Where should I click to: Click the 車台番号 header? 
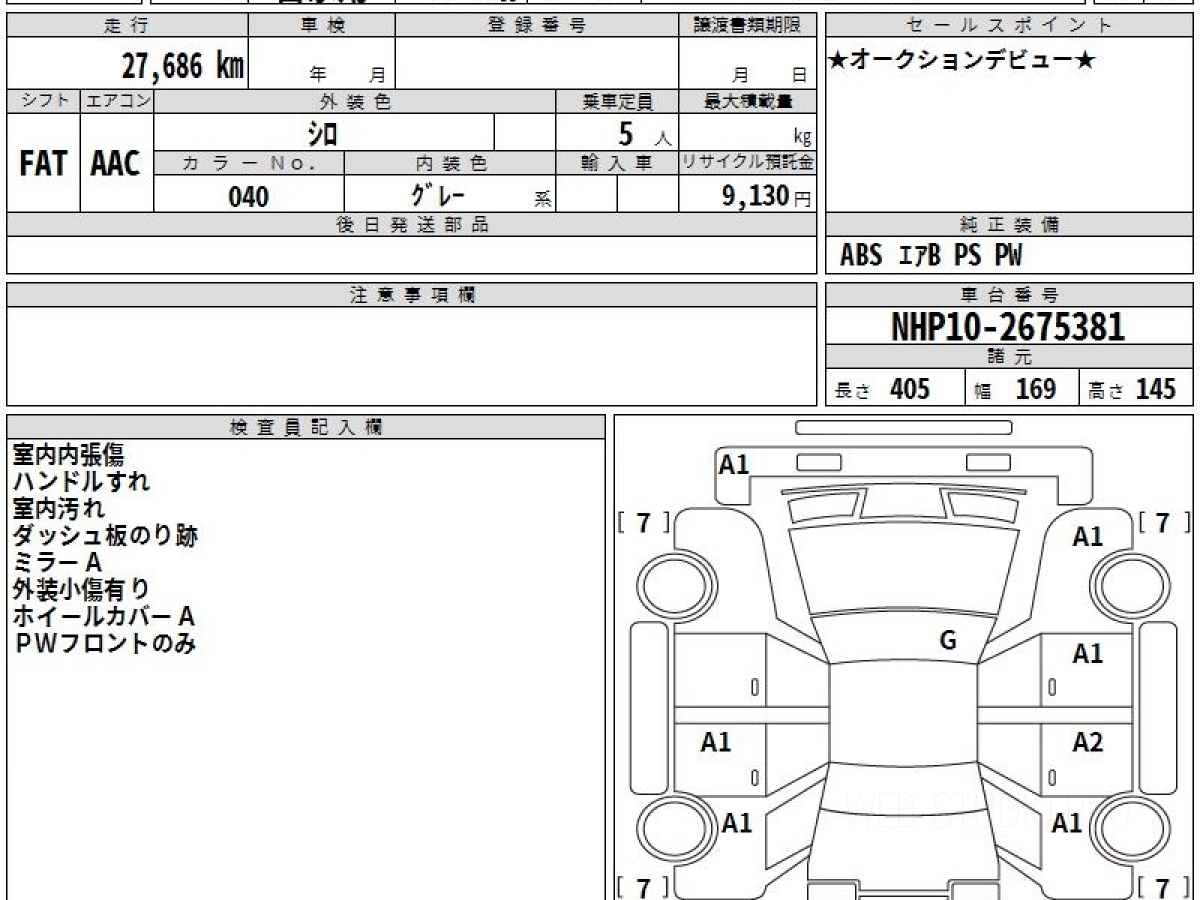(x=1010, y=295)
